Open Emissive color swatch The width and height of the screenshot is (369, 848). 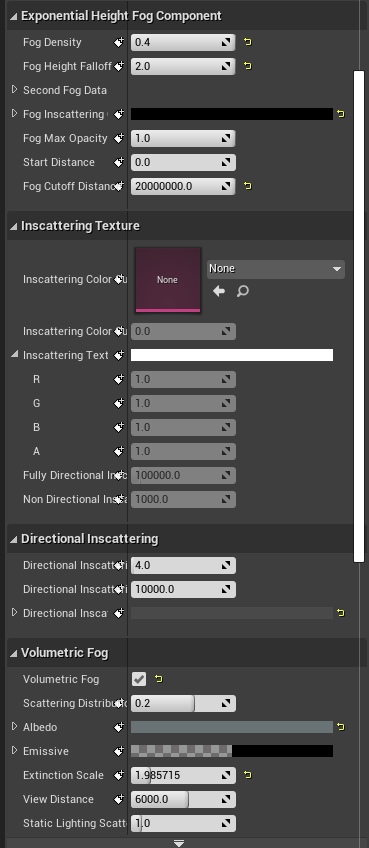(232, 751)
